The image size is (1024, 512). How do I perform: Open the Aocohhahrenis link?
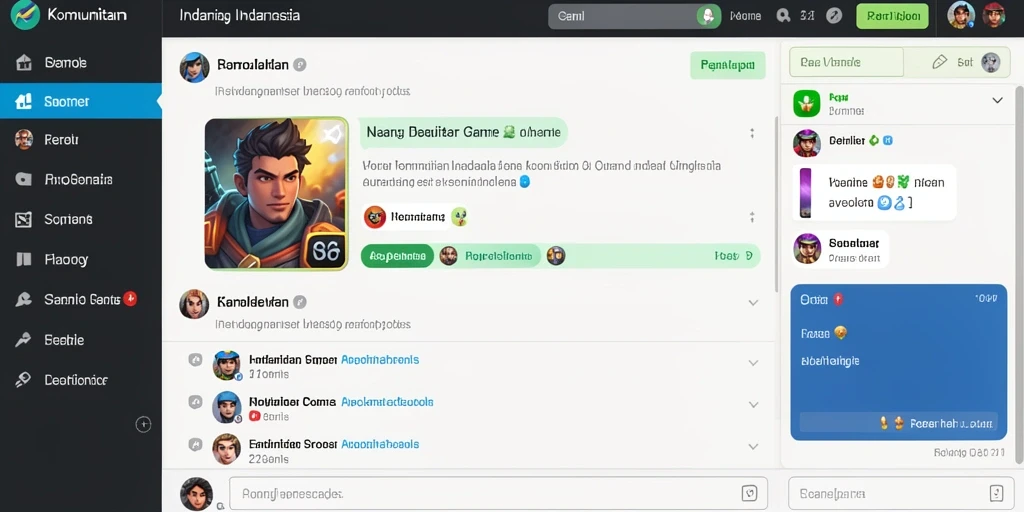pyautogui.click(x=380, y=359)
